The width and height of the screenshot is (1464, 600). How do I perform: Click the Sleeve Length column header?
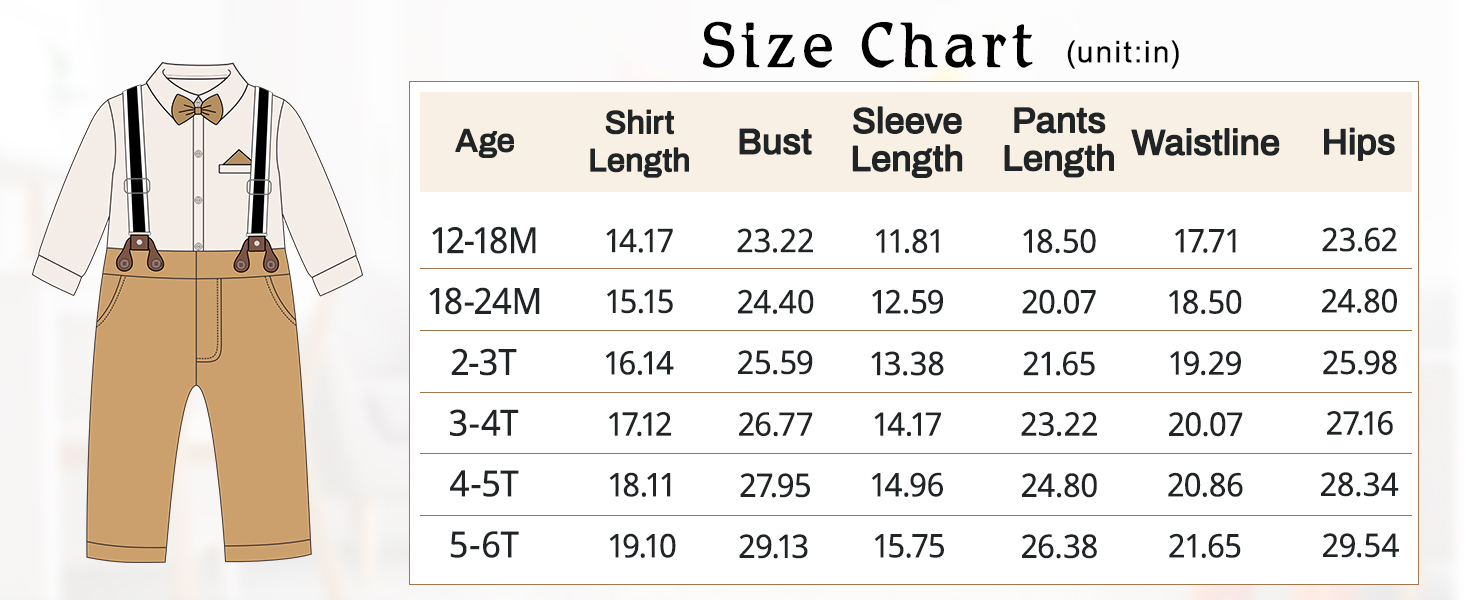(x=907, y=140)
